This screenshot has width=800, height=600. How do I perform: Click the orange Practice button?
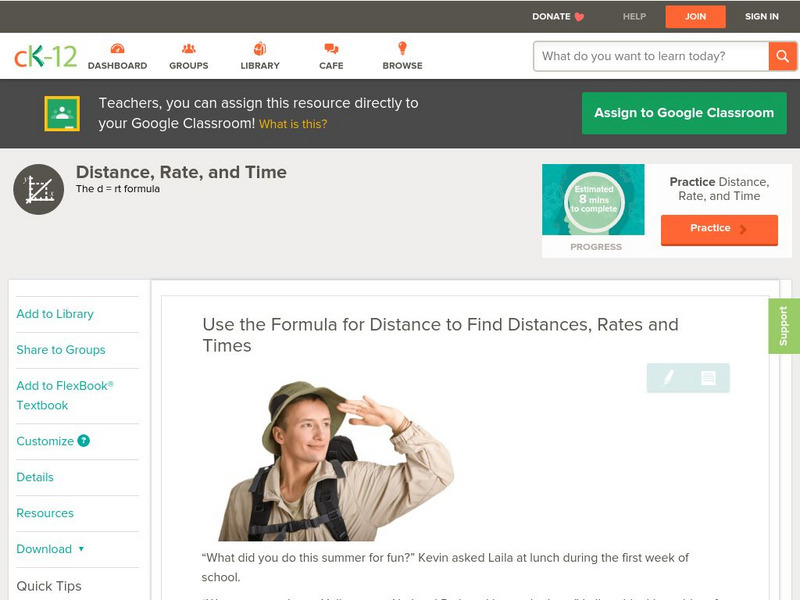click(719, 230)
